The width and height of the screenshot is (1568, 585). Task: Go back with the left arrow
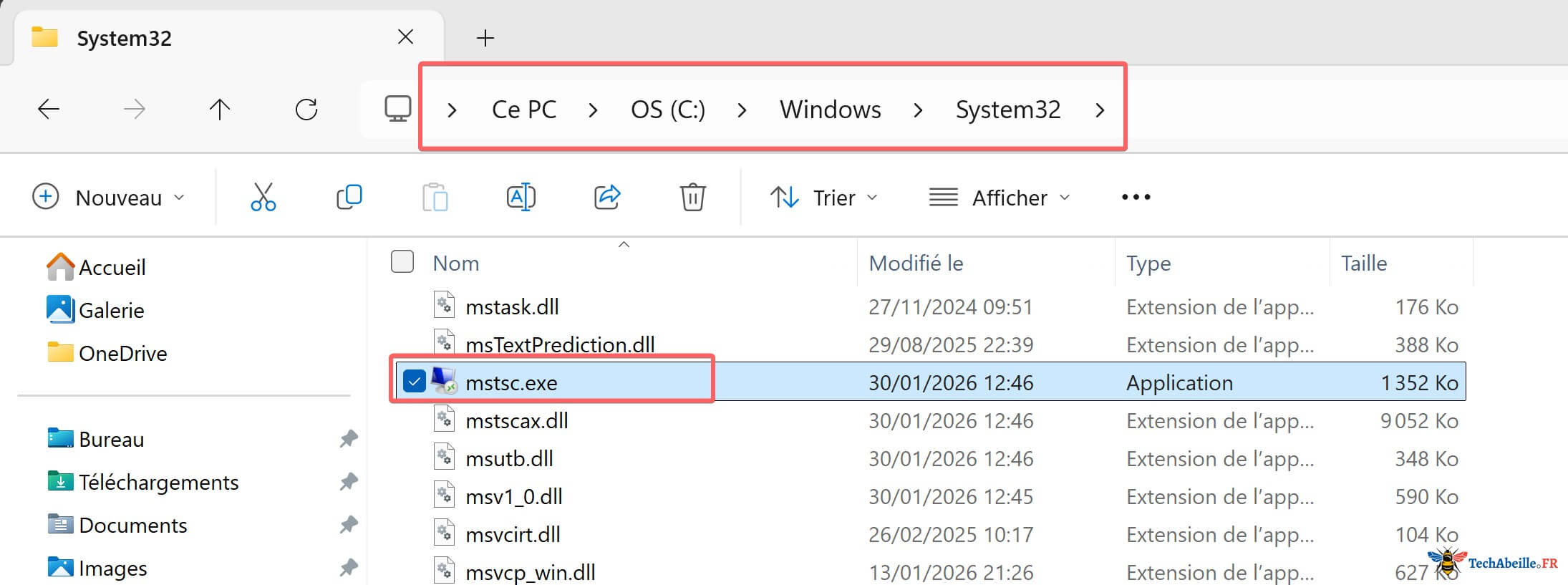pyautogui.click(x=48, y=109)
